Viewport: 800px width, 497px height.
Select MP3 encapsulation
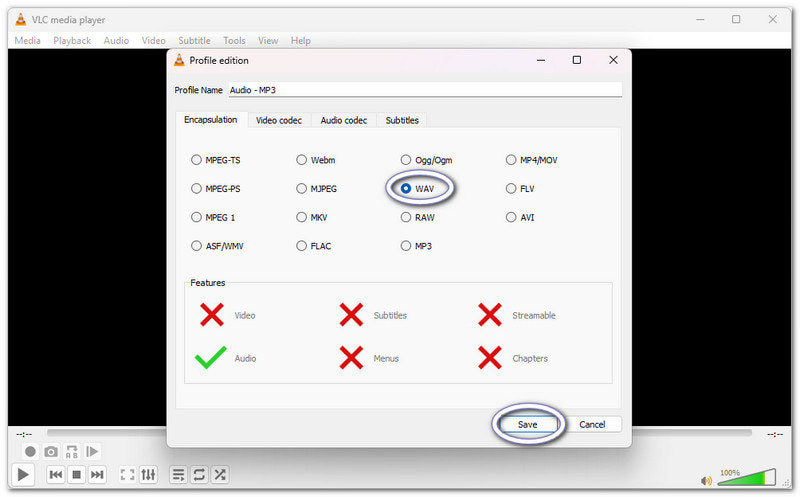tap(416, 245)
